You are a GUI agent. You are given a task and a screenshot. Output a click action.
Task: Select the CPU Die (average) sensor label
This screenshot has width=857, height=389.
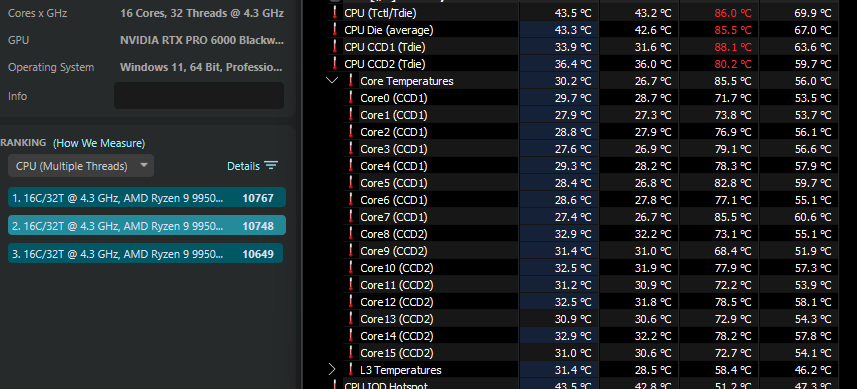click(x=389, y=30)
